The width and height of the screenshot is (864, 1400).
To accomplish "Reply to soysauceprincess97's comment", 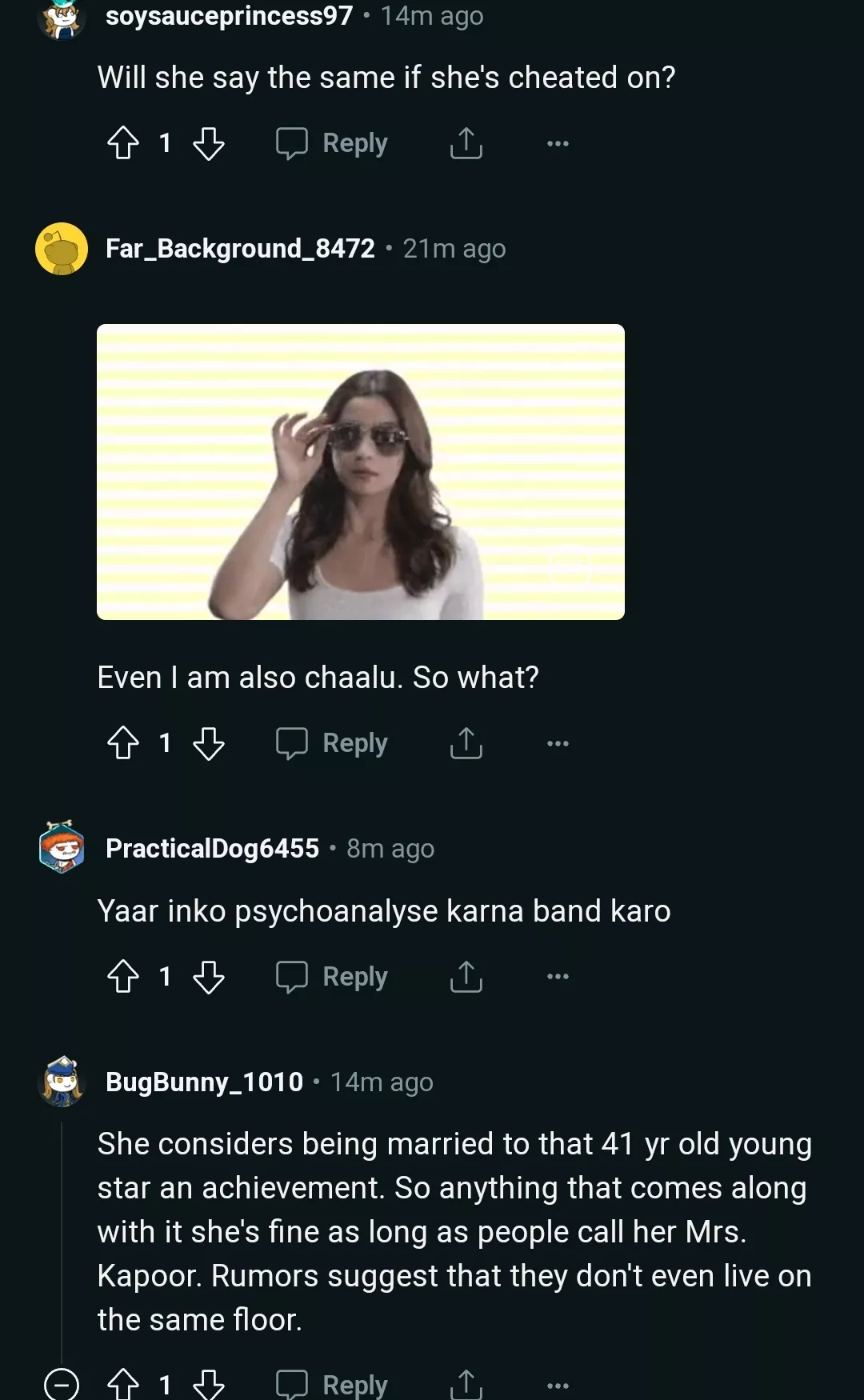I will 332,143.
